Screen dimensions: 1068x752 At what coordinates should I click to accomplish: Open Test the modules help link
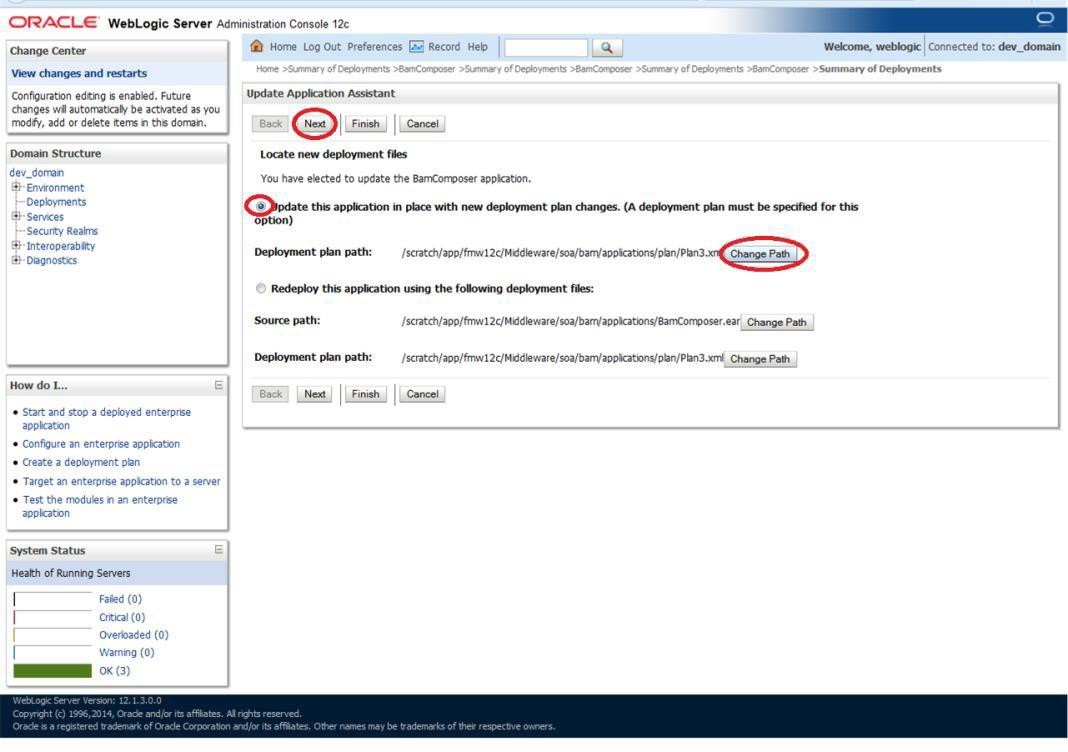(99, 506)
